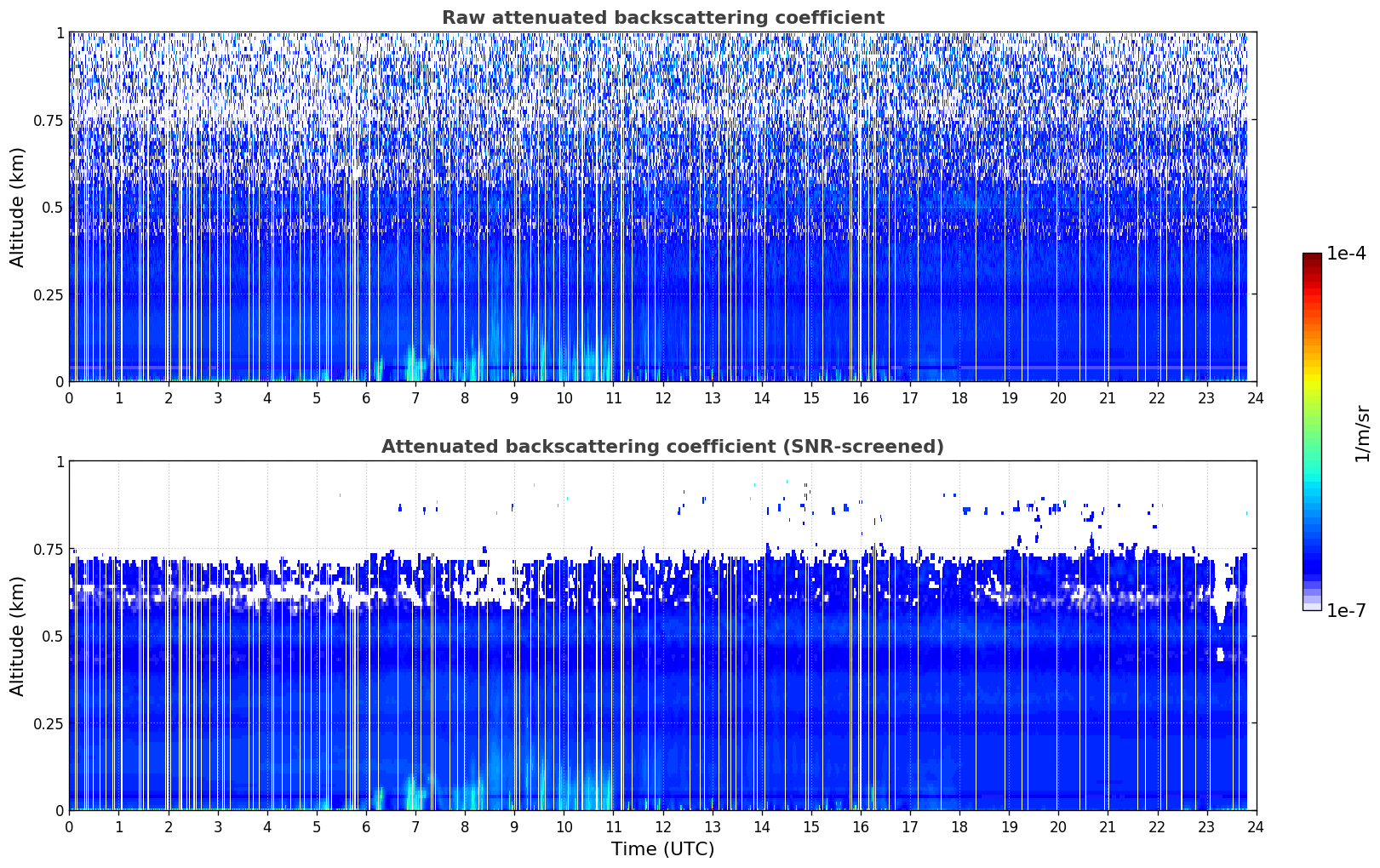The height and width of the screenshot is (868, 1380).
Task: Click the '18' hour tick under the upper plot
Action: (x=959, y=398)
